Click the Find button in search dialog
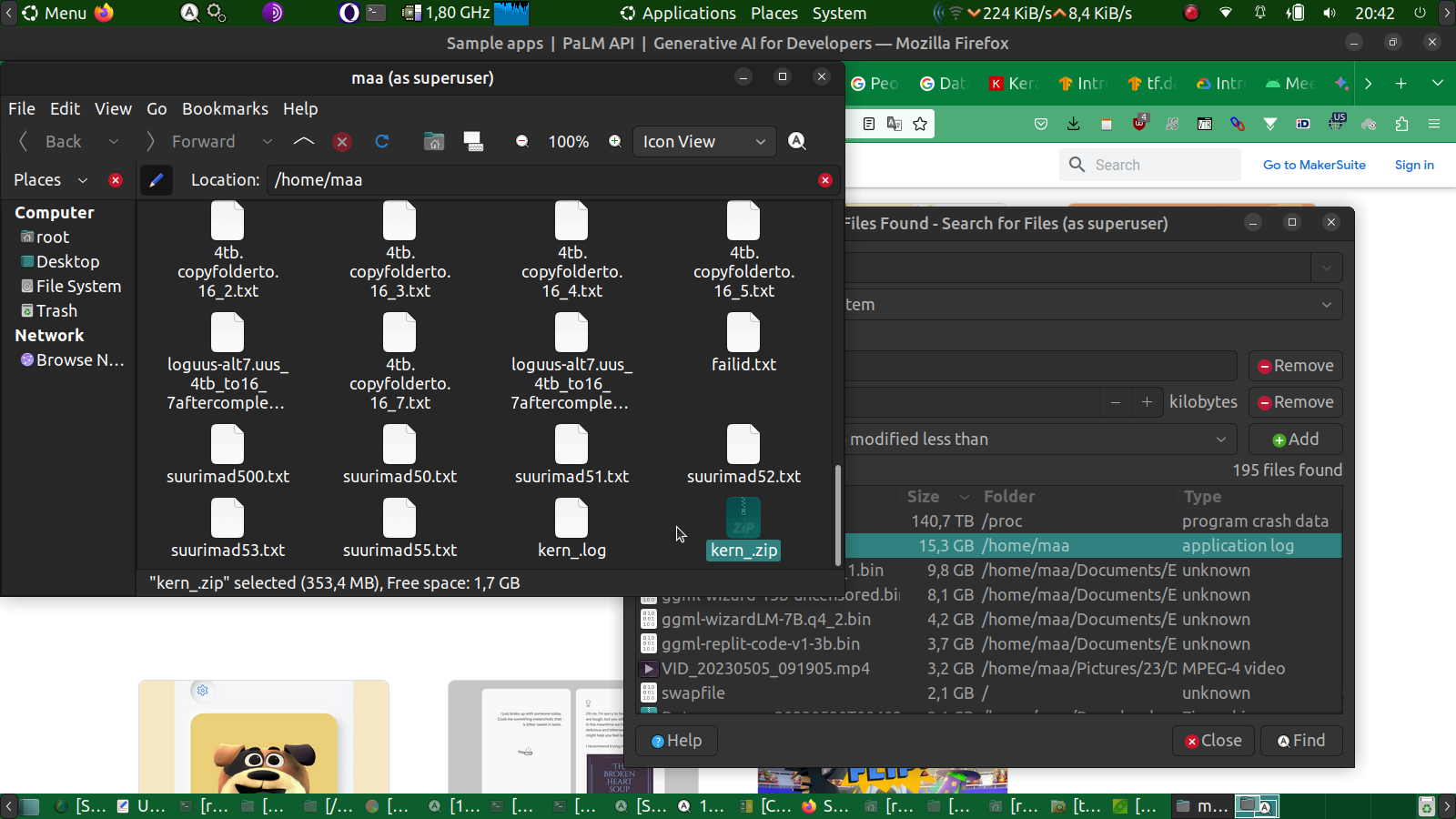 [x=1301, y=741]
